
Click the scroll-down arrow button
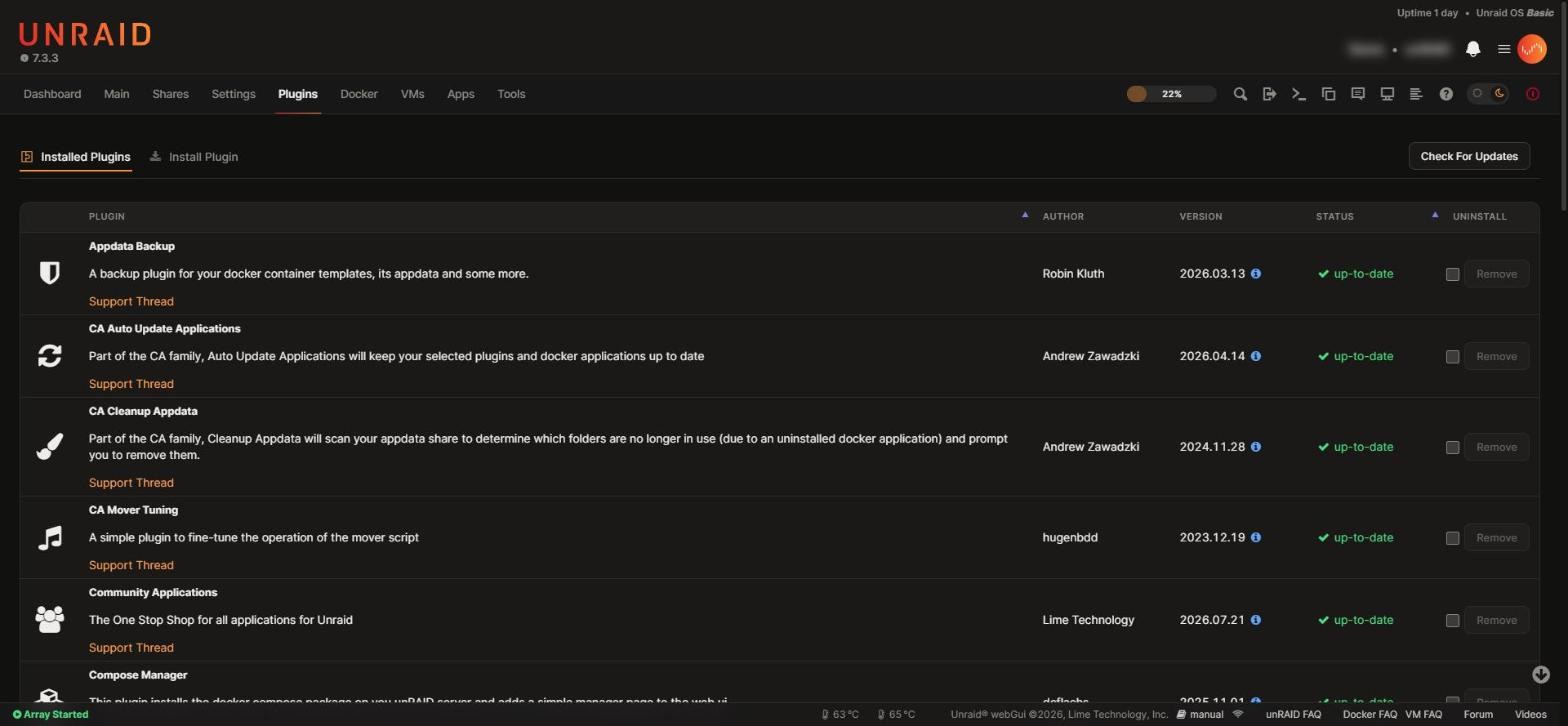pos(1541,675)
